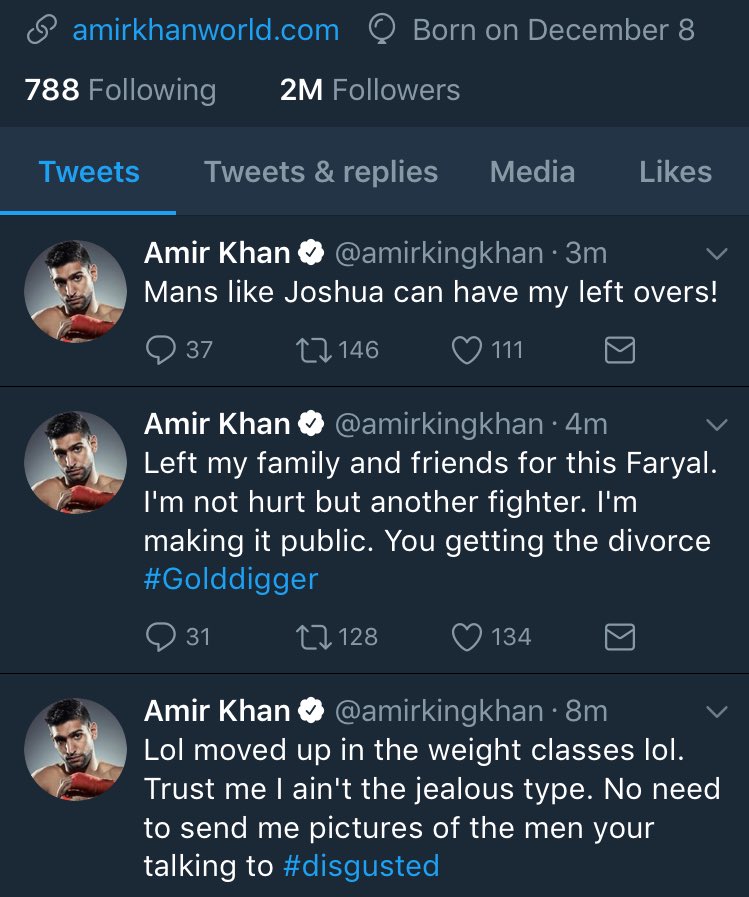
Task: Like the #Golddigger divorce tweet
Action: (467, 637)
